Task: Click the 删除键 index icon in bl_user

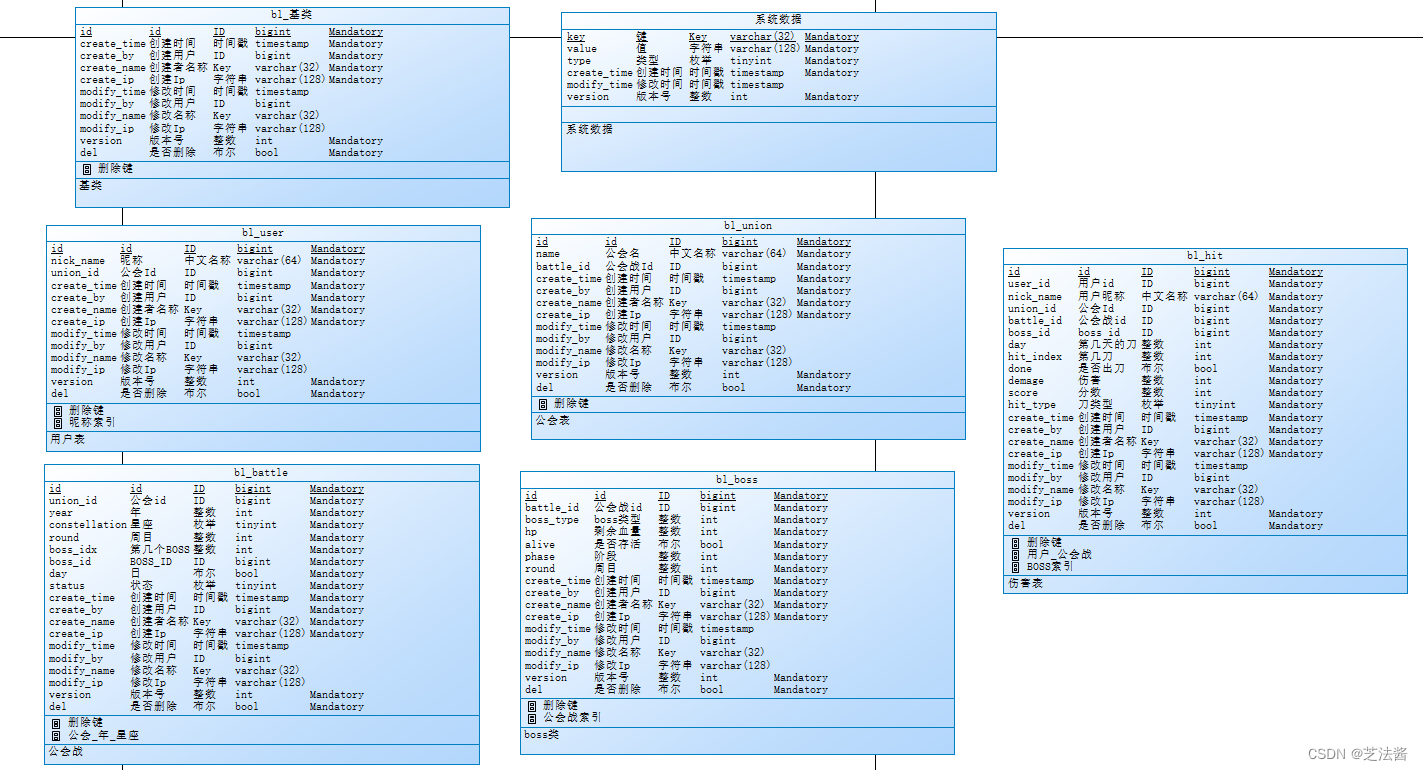Action: (58, 410)
